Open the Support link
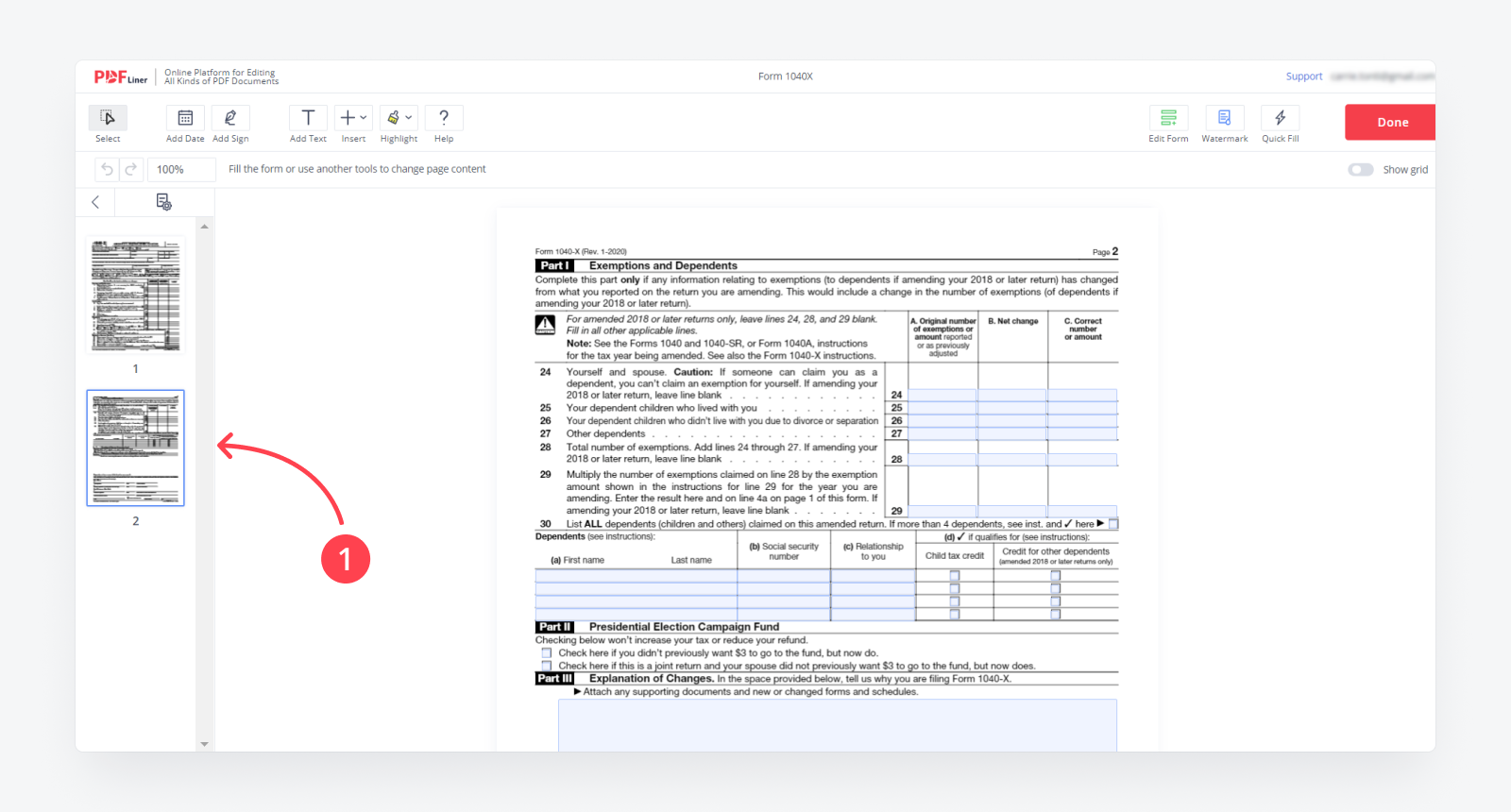 tap(1303, 76)
